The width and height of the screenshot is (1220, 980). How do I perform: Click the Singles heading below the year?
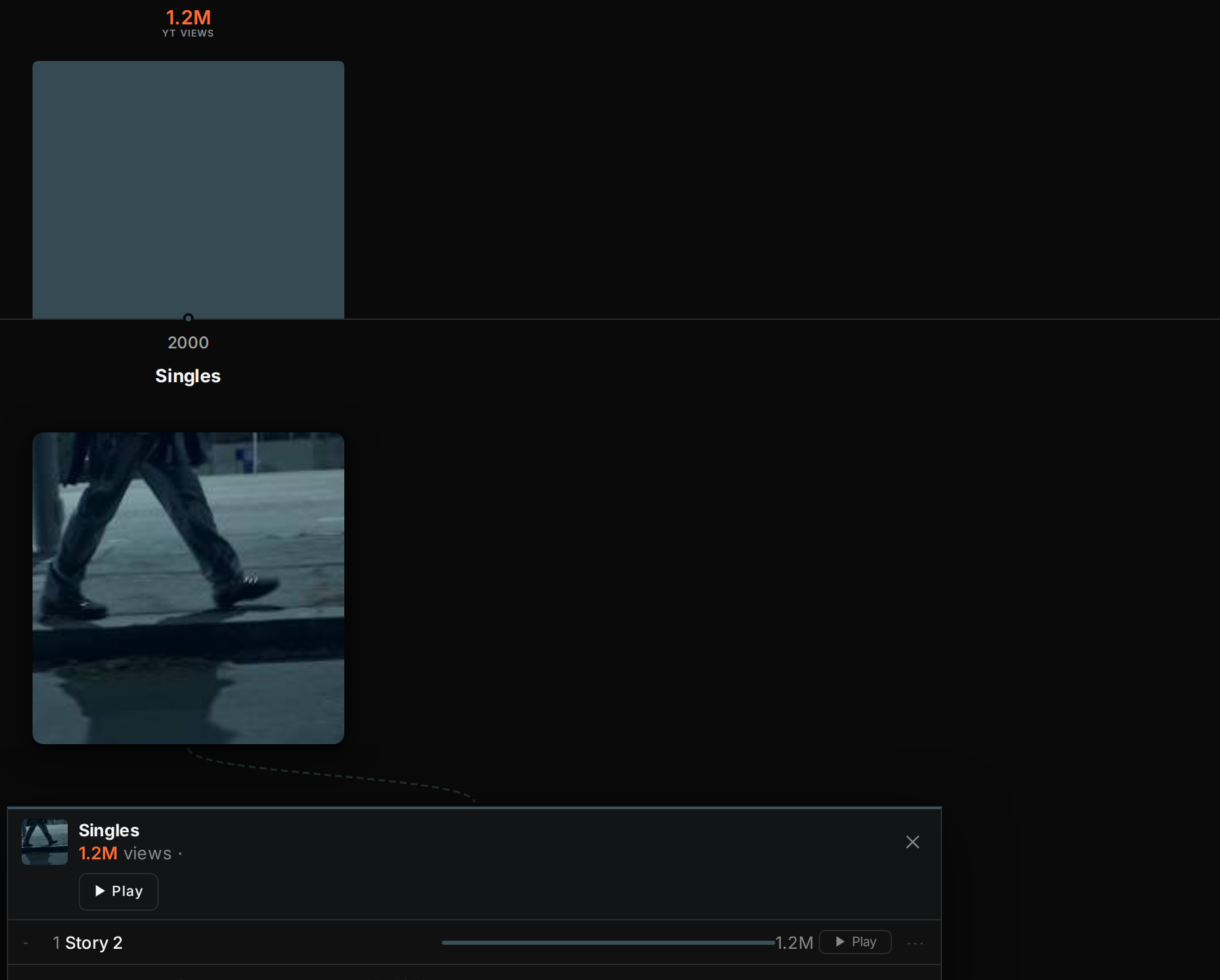(188, 376)
